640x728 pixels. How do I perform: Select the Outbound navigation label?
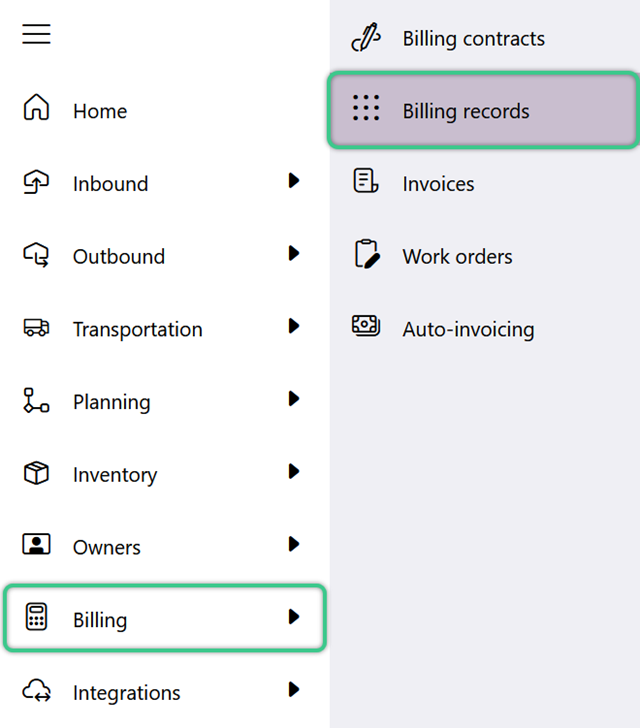click(119, 257)
